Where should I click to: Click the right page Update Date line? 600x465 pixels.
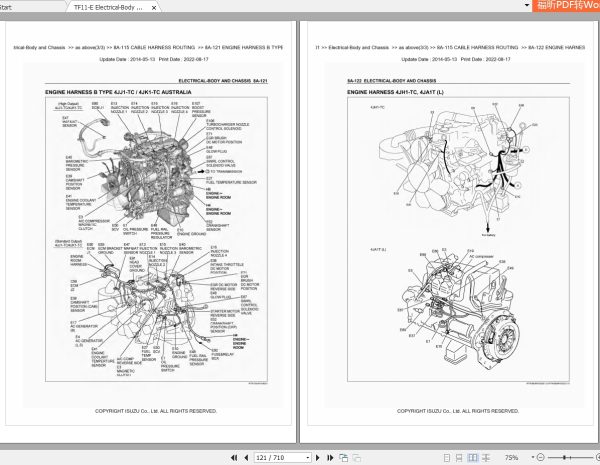[456, 59]
